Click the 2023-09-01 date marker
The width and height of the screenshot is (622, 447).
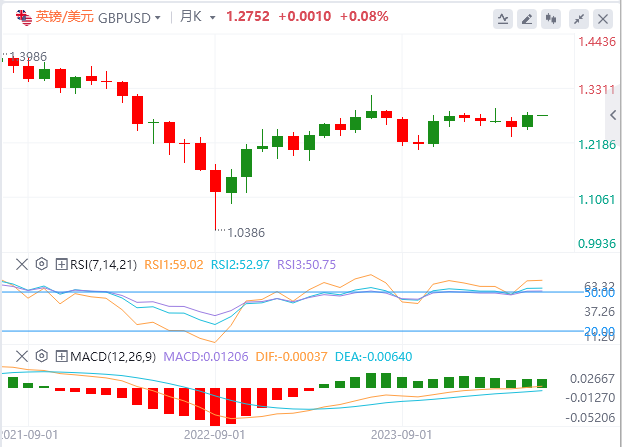click(401, 435)
